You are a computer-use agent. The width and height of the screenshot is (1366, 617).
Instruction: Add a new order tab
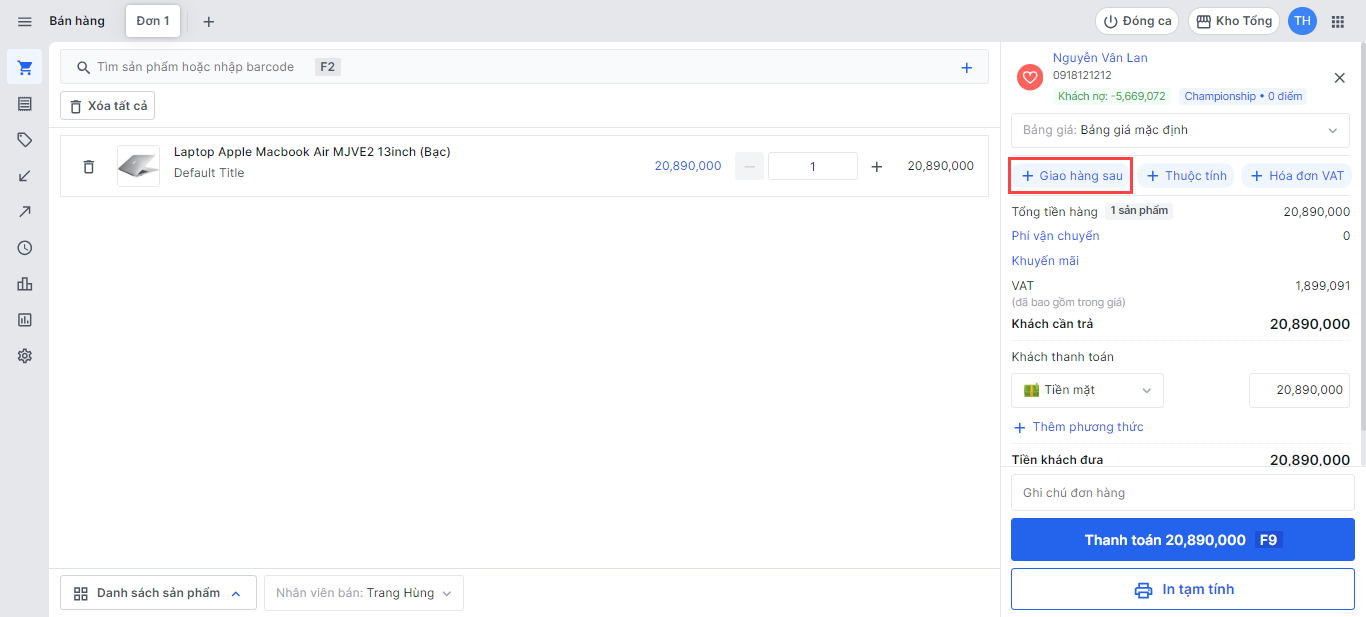click(x=209, y=21)
